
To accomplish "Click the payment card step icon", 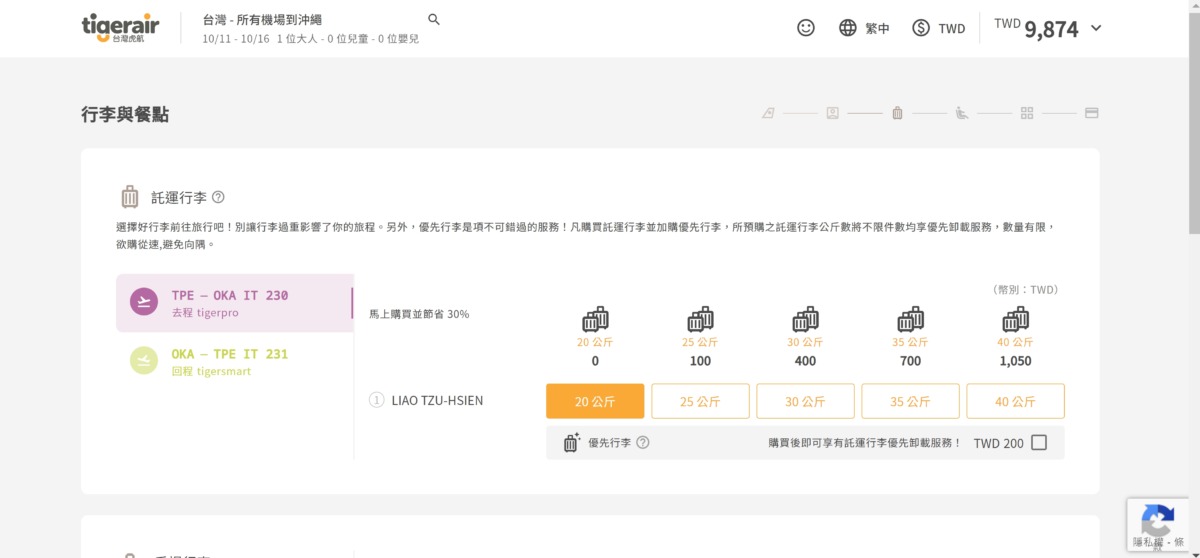I will tap(1091, 113).
